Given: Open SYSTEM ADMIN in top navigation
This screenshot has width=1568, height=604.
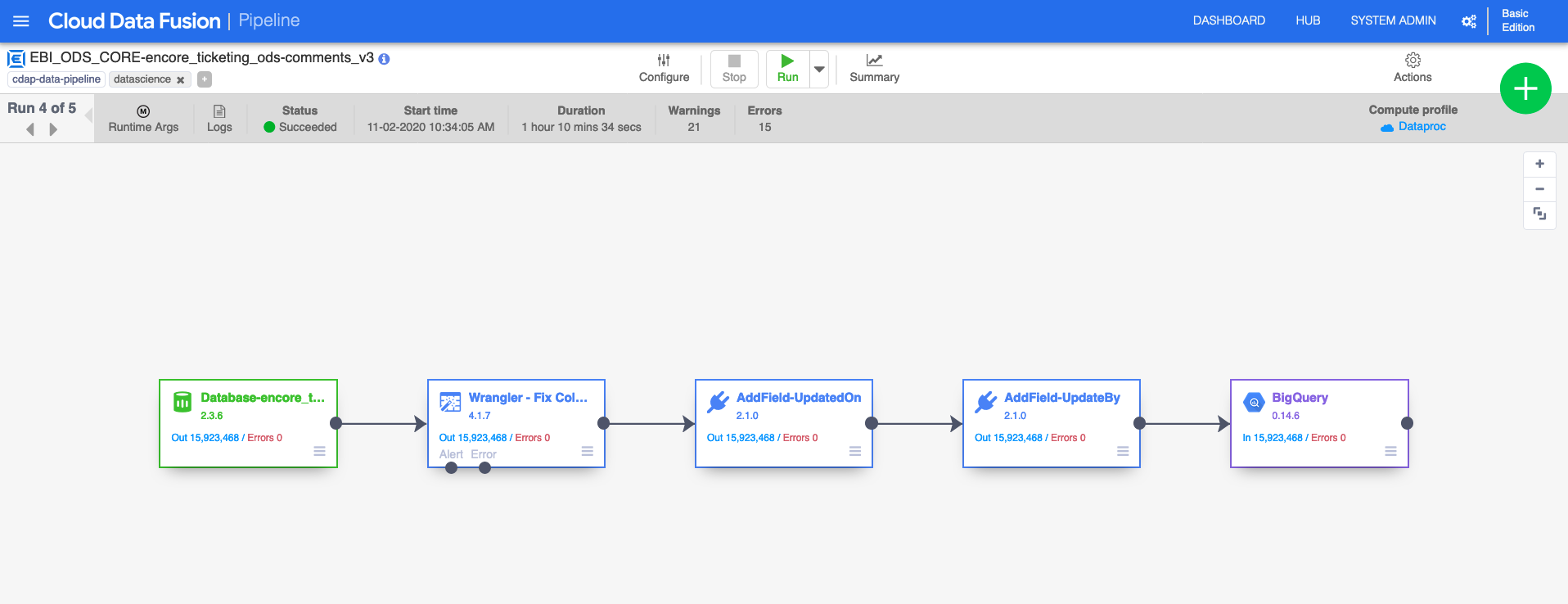Looking at the screenshot, I should (x=1393, y=20).
